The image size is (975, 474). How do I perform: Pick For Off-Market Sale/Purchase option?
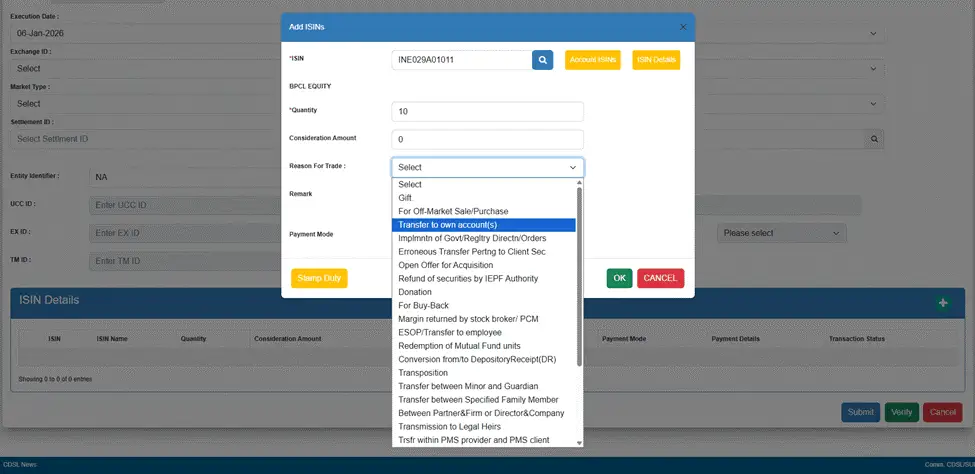[453, 211]
